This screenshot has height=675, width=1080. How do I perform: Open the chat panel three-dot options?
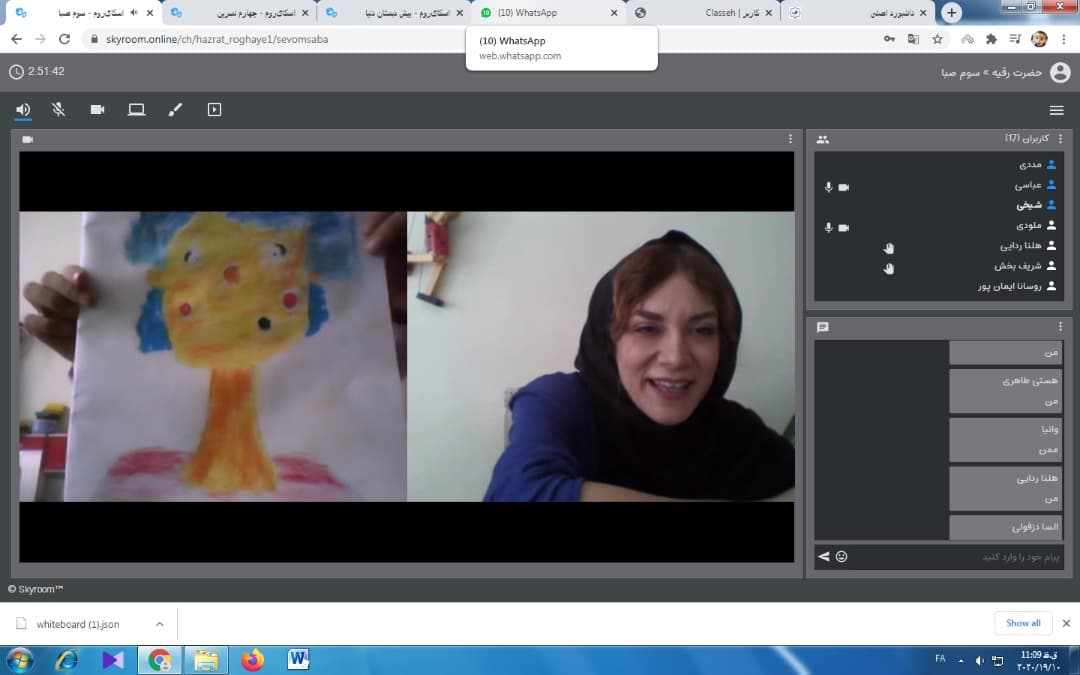(x=1060, y=326)
